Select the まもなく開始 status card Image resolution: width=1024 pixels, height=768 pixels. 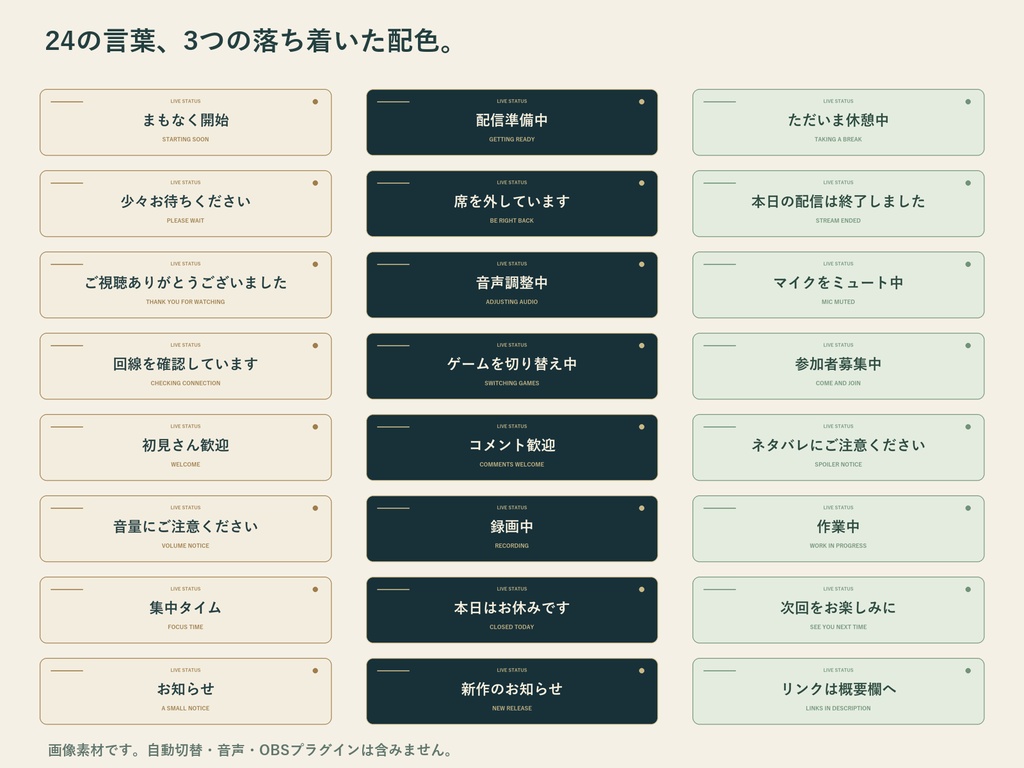(185, 122)
